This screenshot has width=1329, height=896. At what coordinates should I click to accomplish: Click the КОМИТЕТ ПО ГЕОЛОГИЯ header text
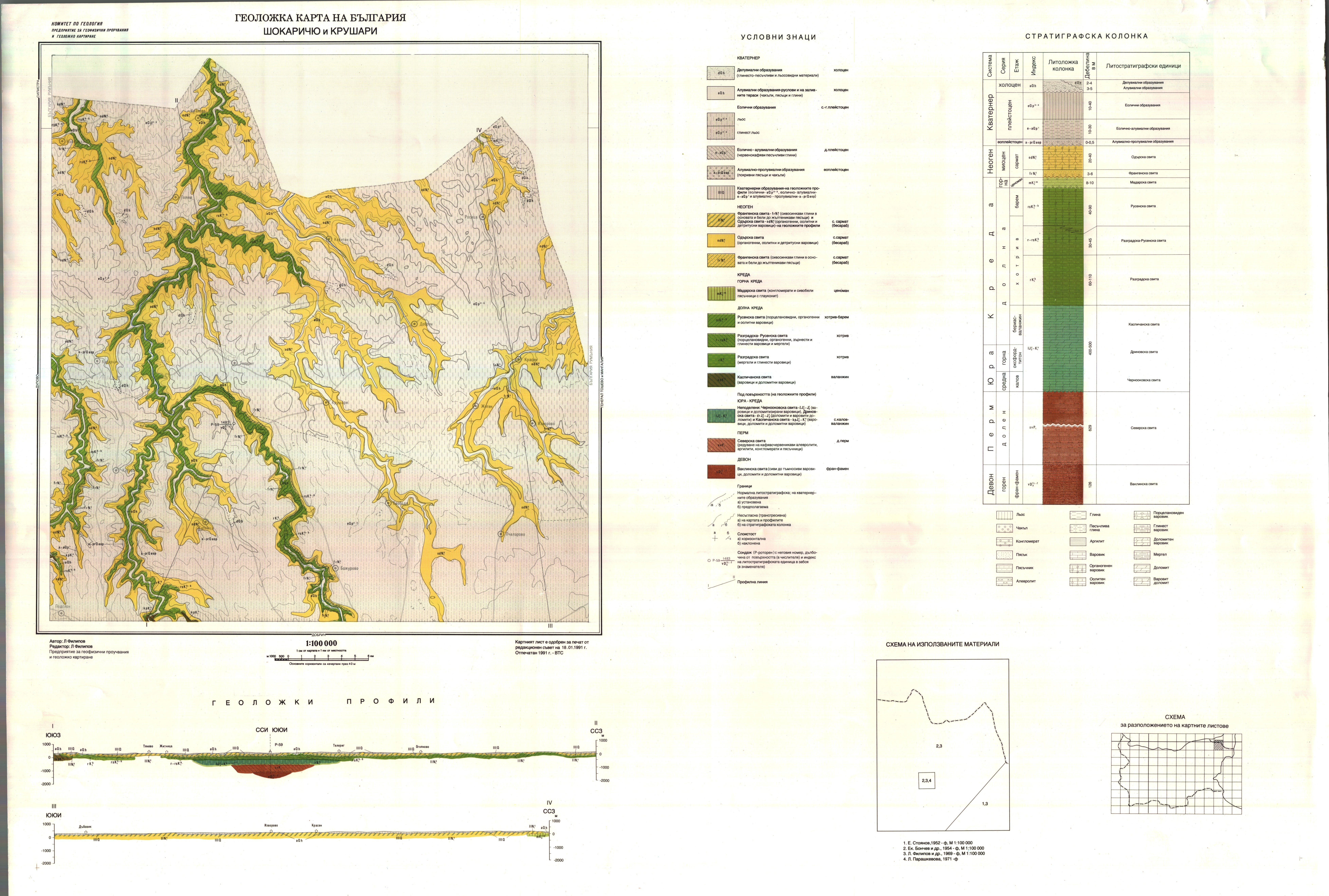point(77,24)
